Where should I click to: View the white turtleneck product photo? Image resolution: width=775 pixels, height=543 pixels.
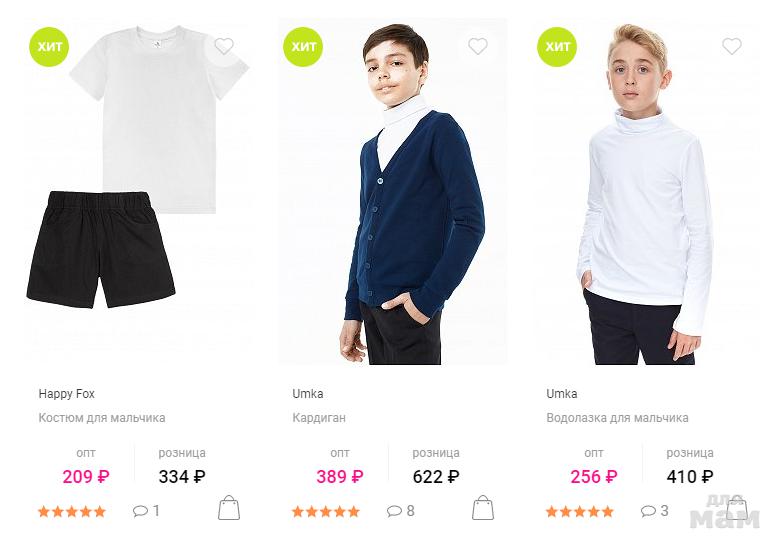tap(646, 191)
